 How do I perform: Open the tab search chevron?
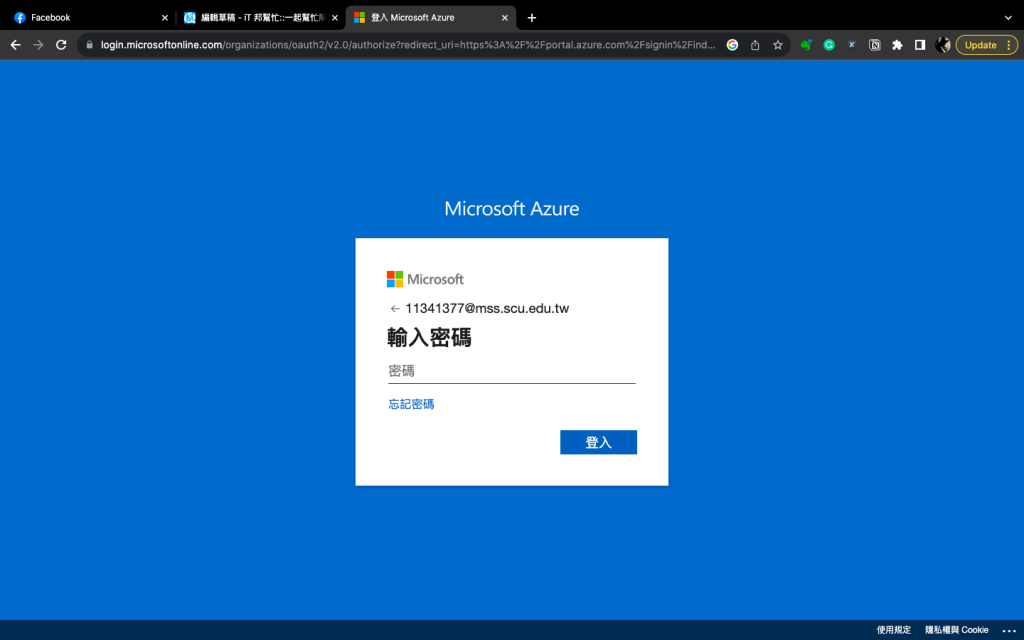[x=1008, y=18]
